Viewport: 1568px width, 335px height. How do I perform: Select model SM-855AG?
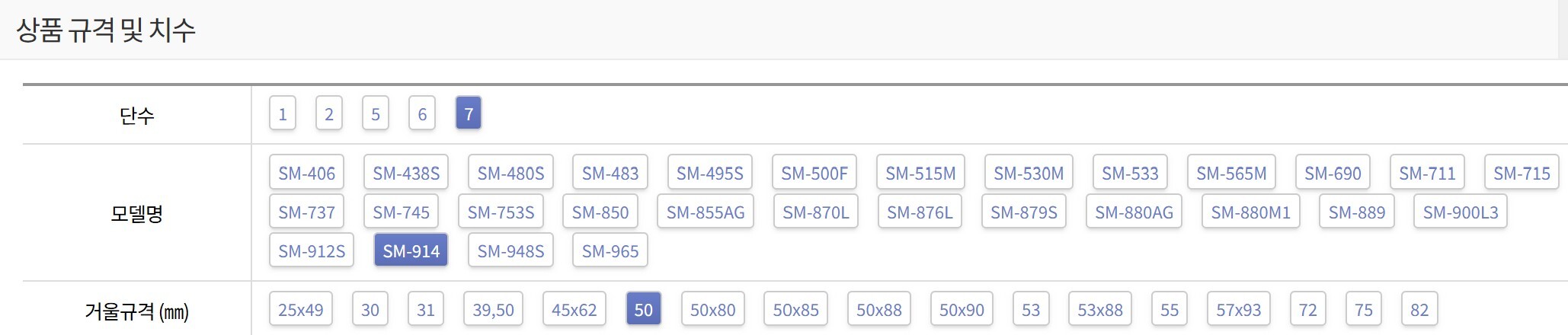pyautogui.click(x=706, y=212)
